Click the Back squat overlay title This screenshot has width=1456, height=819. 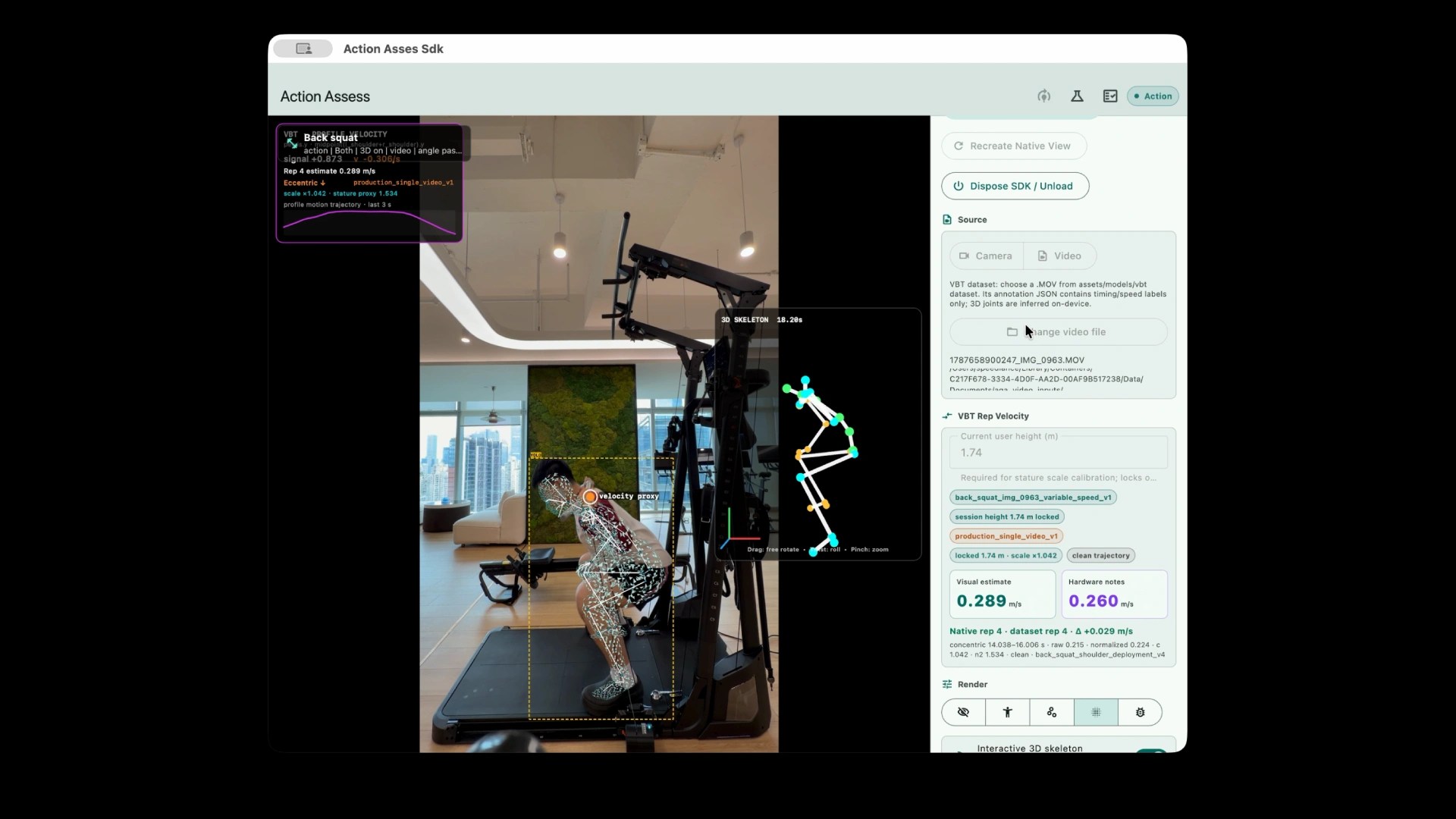[331, 137]
